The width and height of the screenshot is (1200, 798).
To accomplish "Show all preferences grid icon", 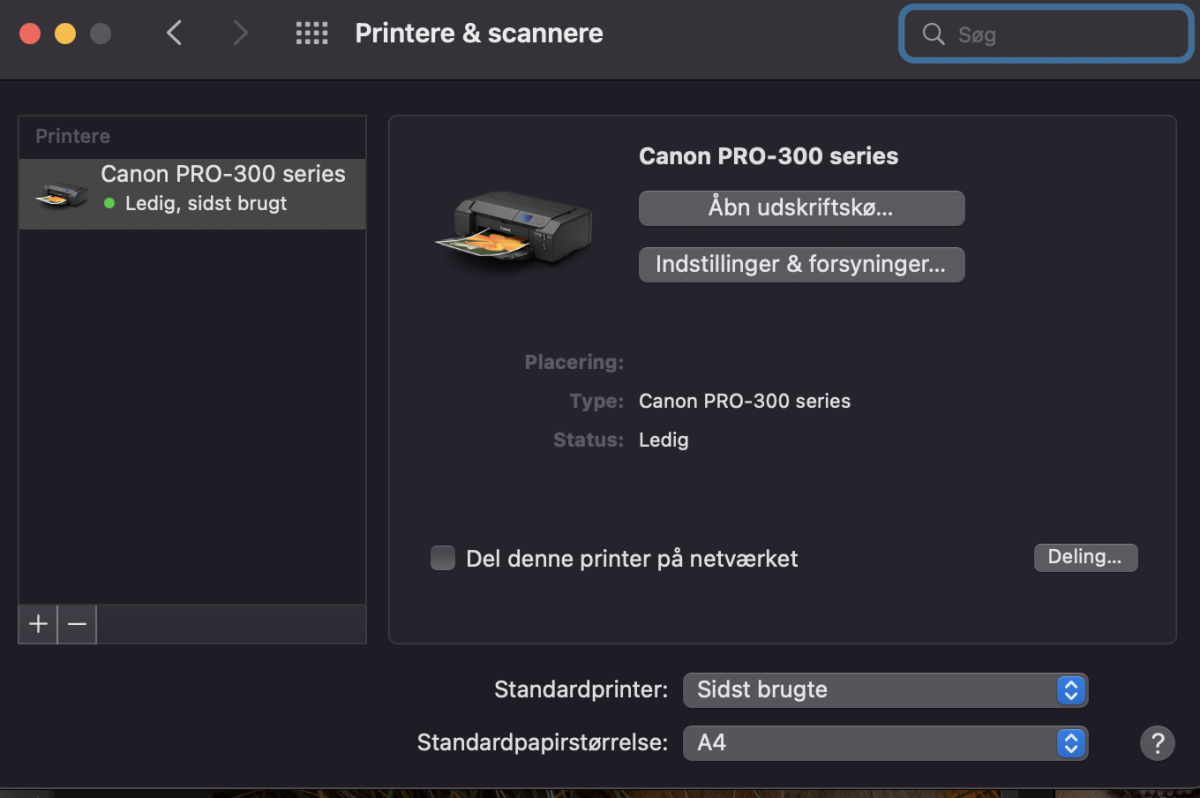I will coord(312,34).
